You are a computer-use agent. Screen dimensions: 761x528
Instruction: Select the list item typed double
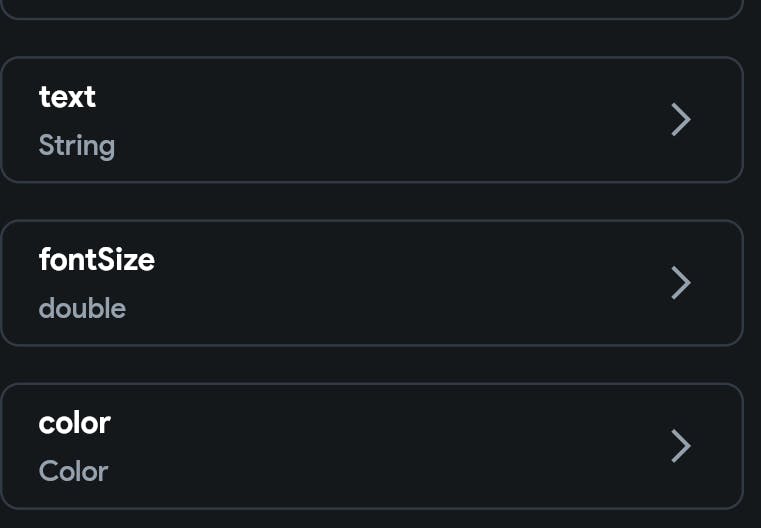pyautogui.click(x=371, y=283)
